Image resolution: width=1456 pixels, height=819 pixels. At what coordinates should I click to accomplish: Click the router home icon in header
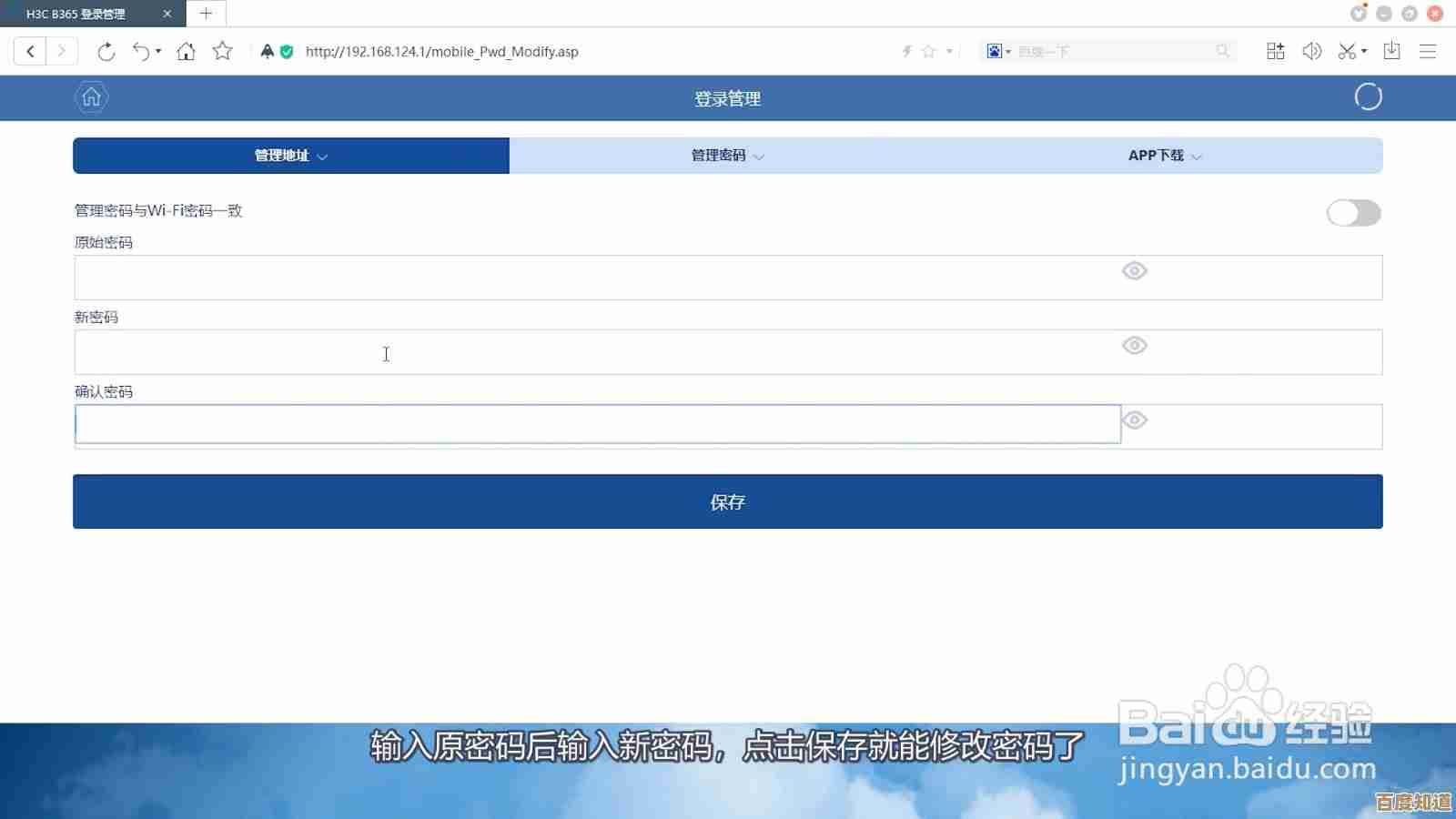pos(91,97)
